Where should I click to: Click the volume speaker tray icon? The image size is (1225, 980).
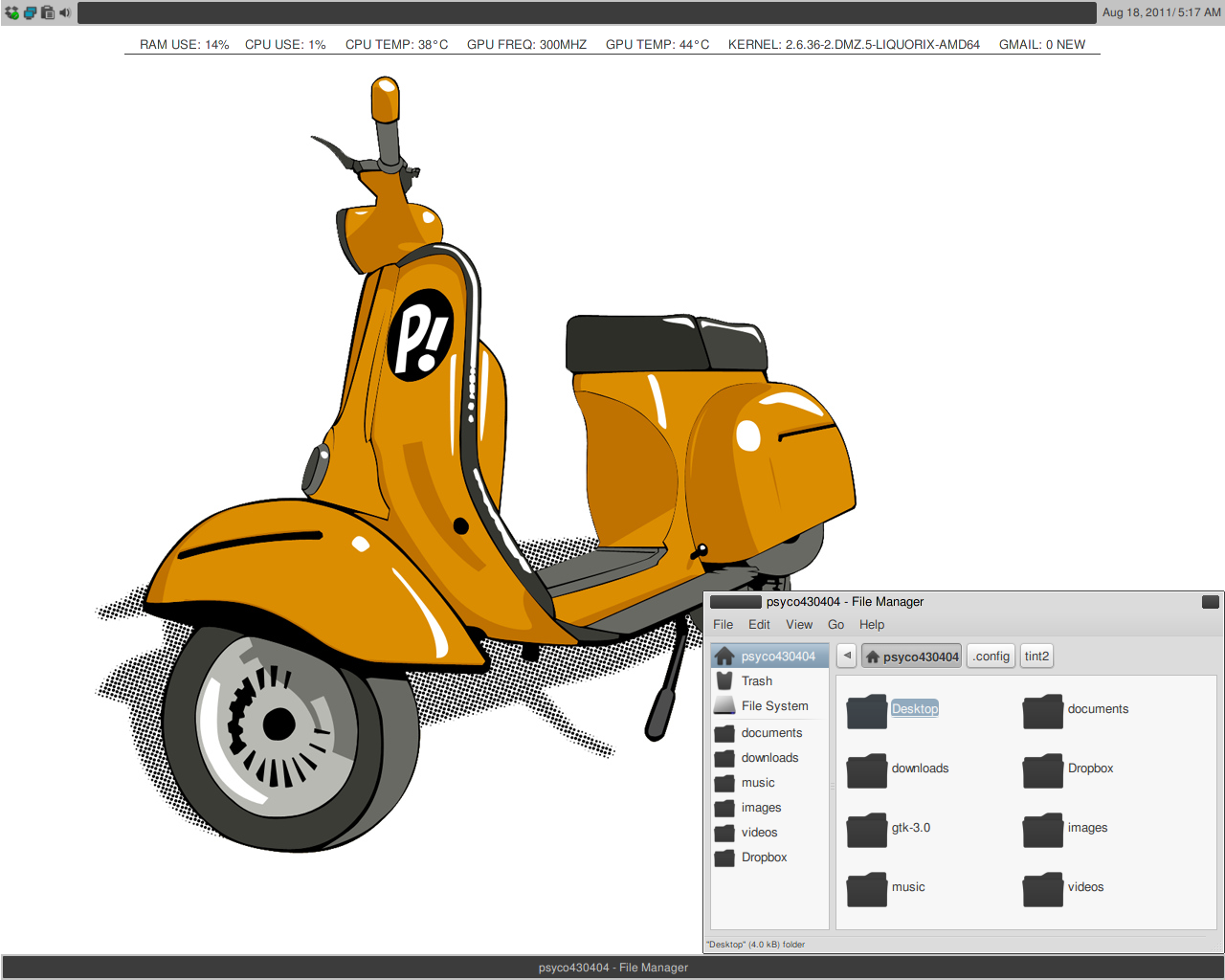coord(64,12)
